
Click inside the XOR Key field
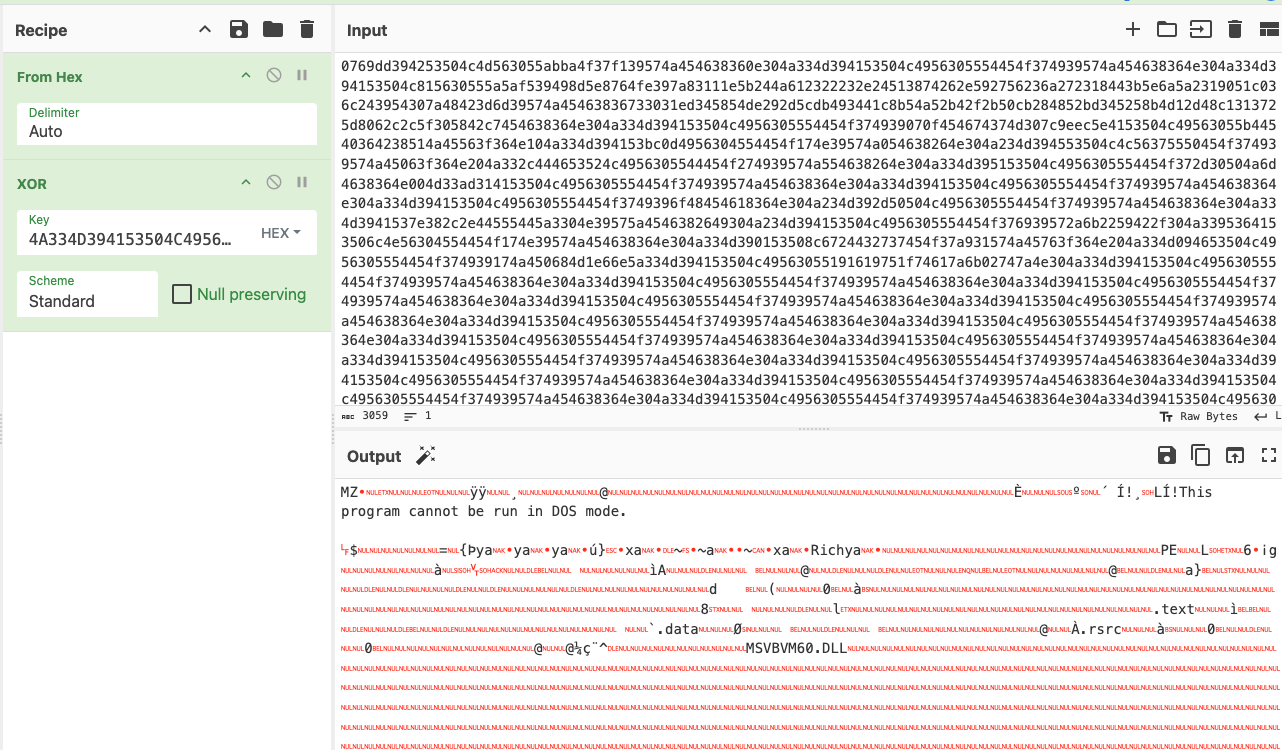pos(130,240)
